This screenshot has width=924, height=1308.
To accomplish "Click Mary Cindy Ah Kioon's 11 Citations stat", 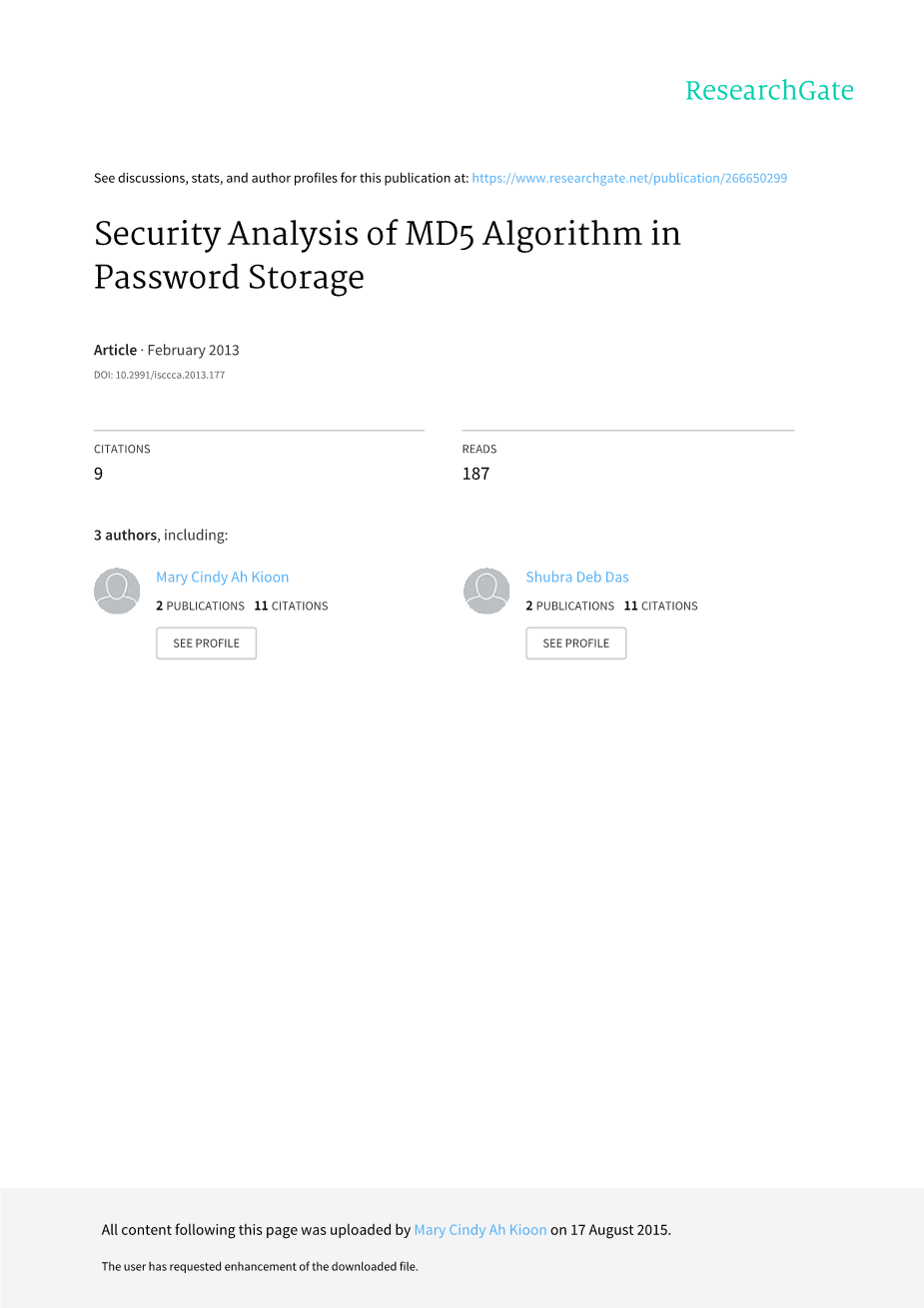I will pyautogui.click(x=291, y=606).
